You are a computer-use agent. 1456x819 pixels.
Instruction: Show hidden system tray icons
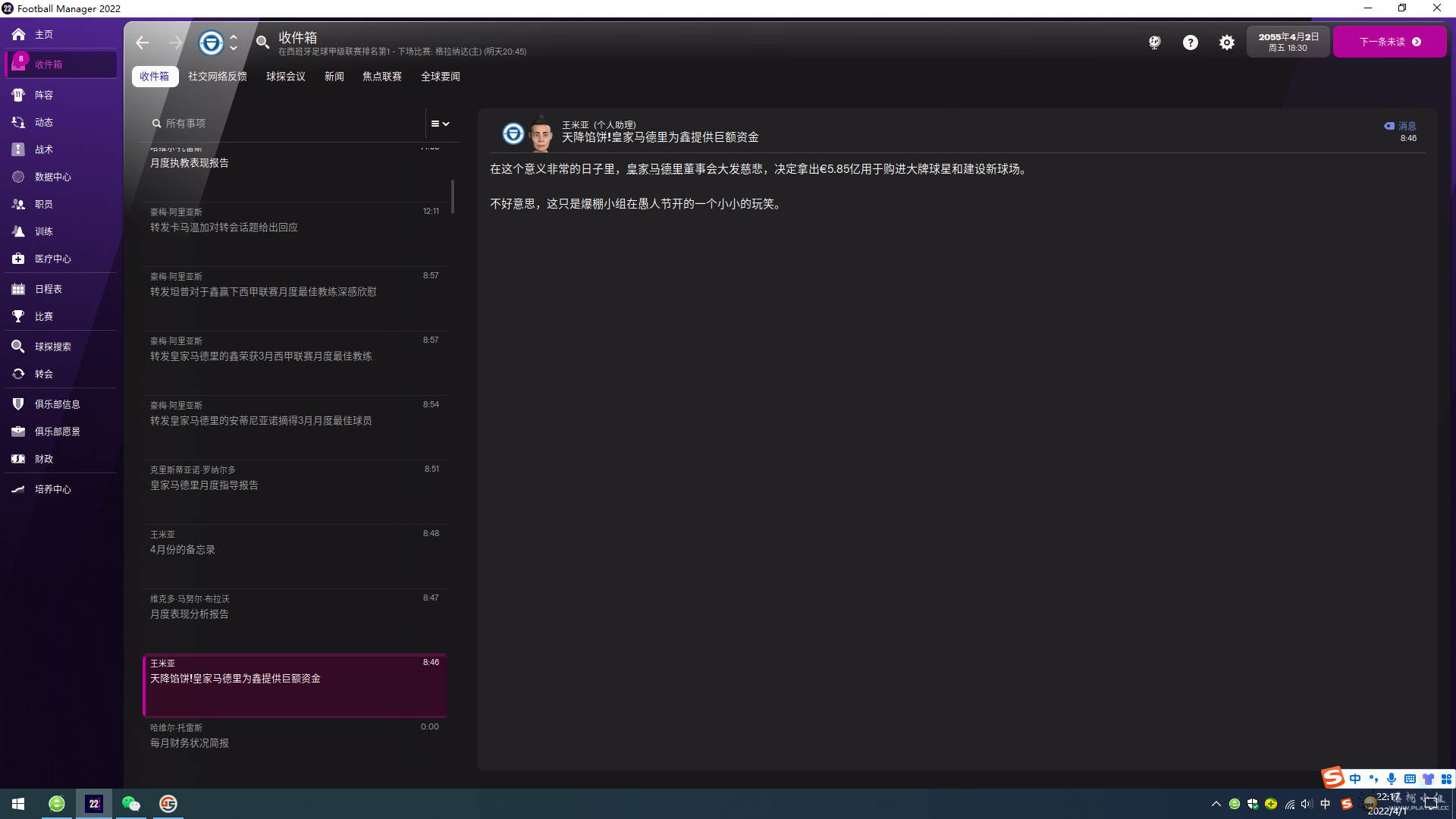click(x=1216, y=804)
